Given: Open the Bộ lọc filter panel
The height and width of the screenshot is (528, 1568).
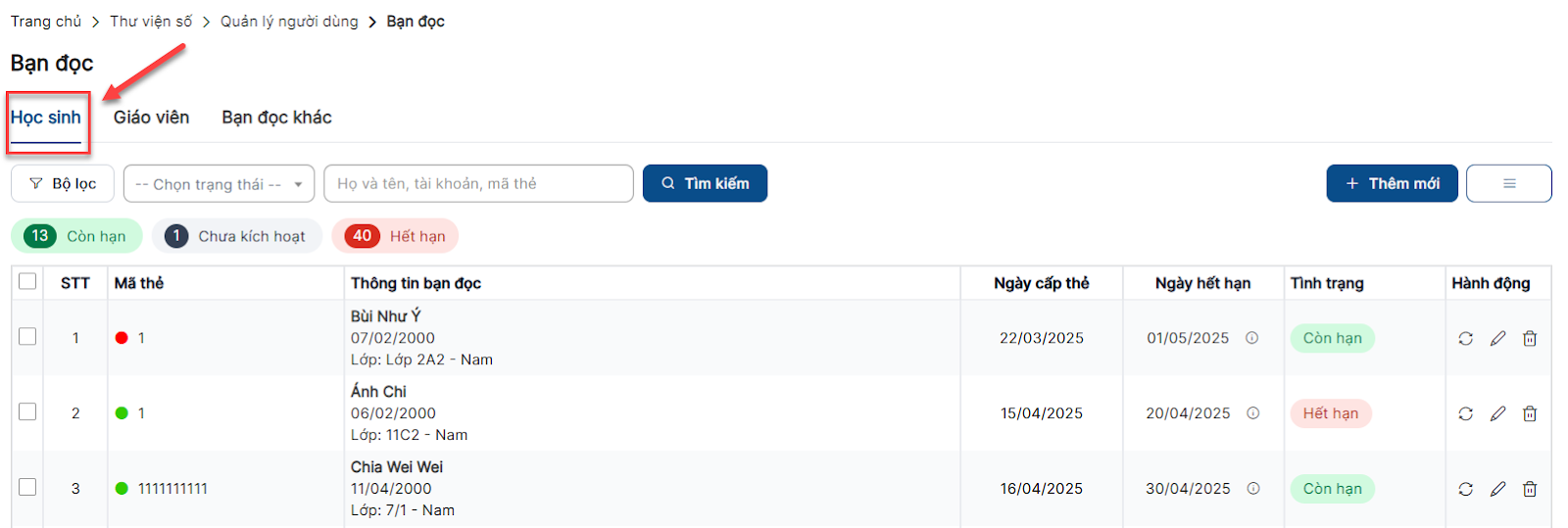Looking at the screenshot, I should pos(63,183).
